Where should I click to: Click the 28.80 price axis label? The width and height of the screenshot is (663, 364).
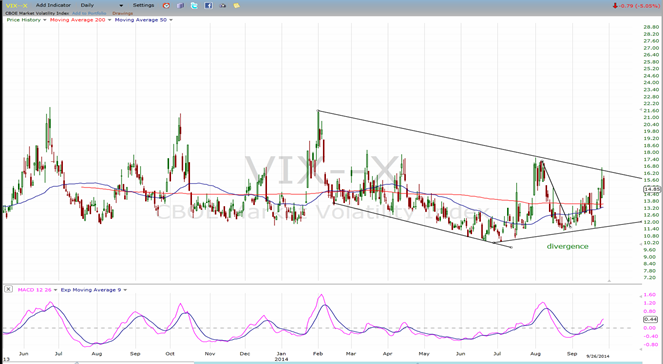(x=652, y=27)
